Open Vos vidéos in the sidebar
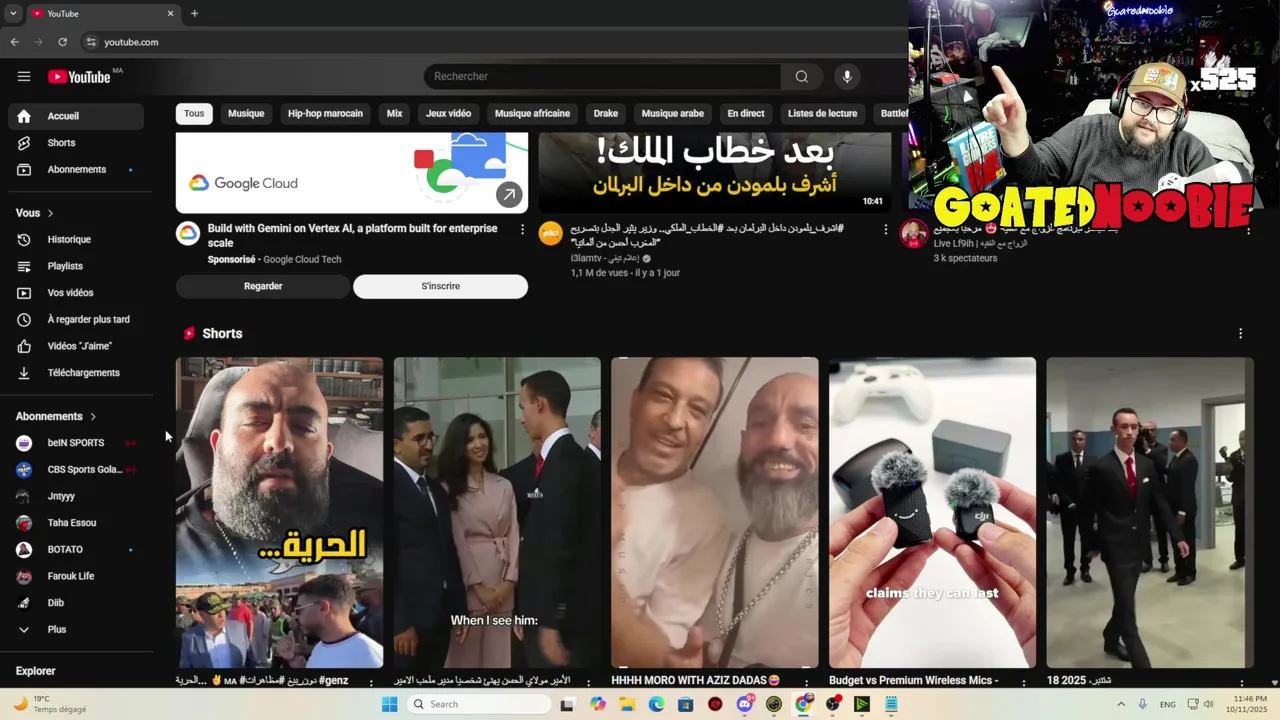 pyautogui.click(x=76, y=293)
